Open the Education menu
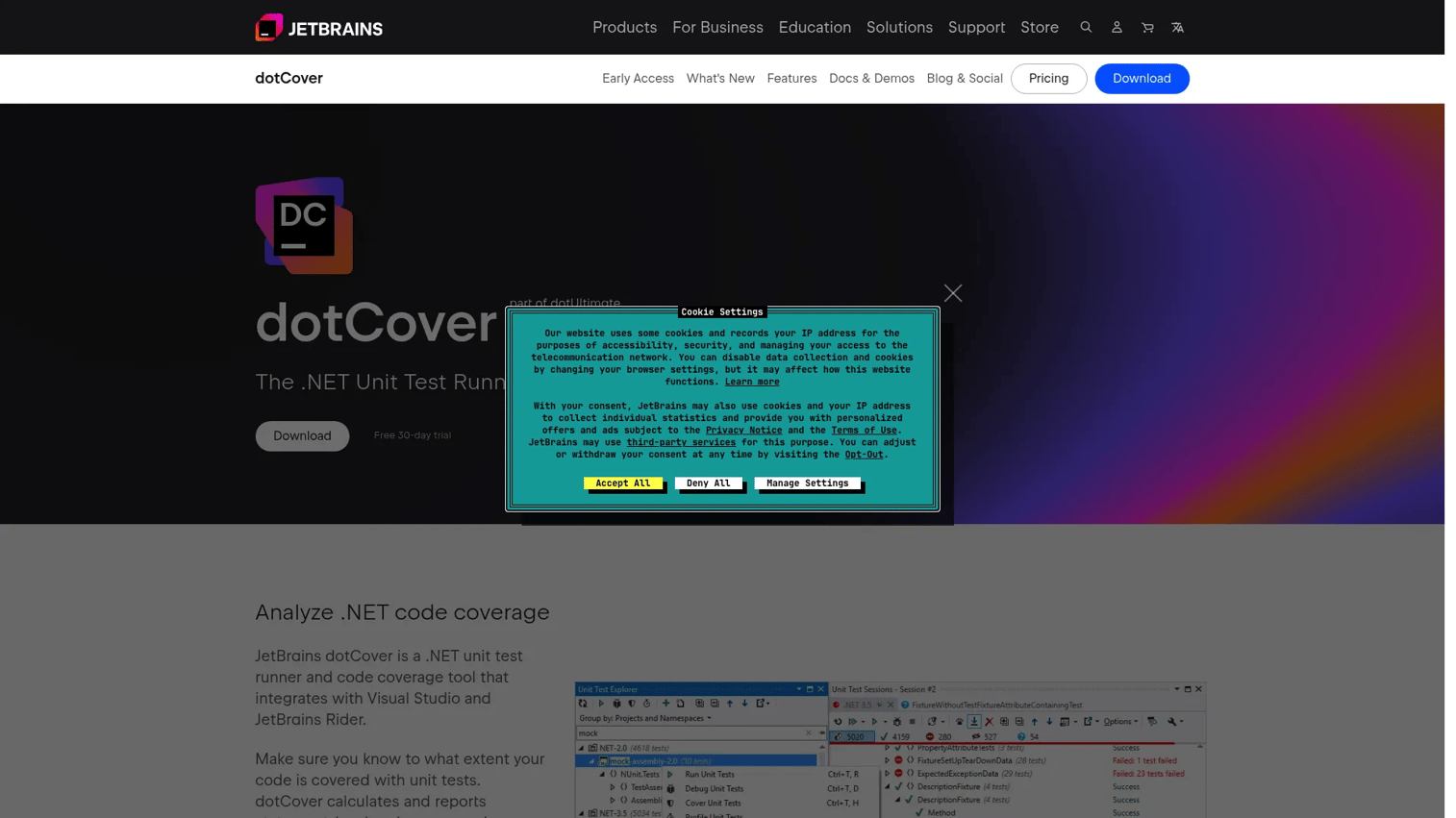Screen dimensions: 1456x818 [815, 27]
